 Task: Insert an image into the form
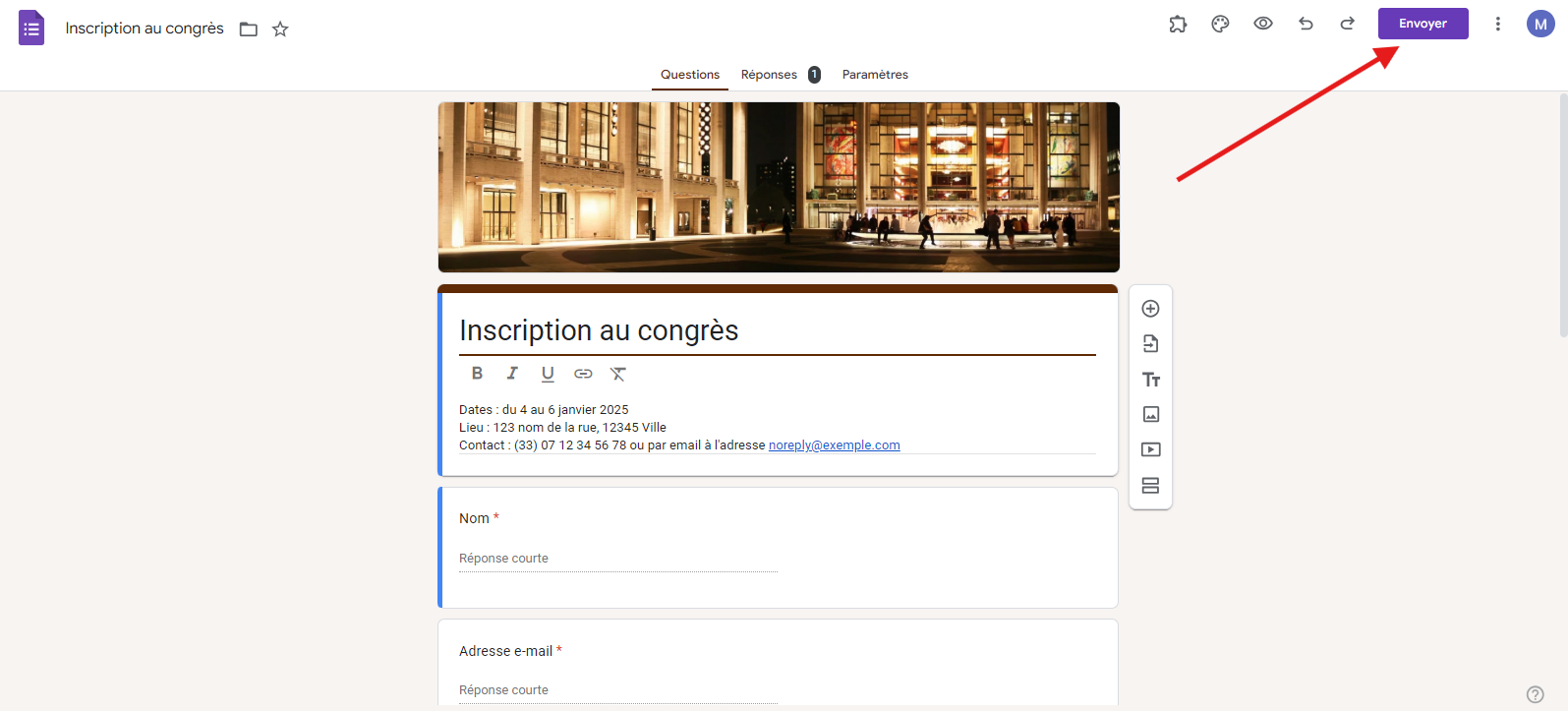coord(1150,415)
